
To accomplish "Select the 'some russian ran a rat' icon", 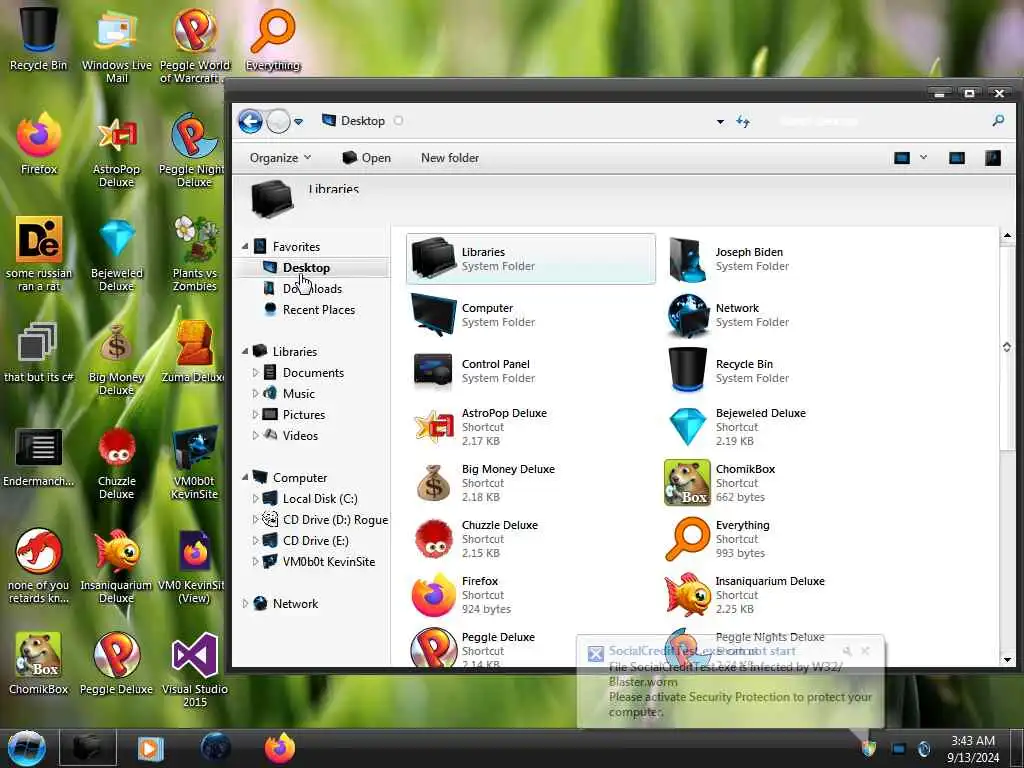I will pyautogui.click(x=39, y=253).
